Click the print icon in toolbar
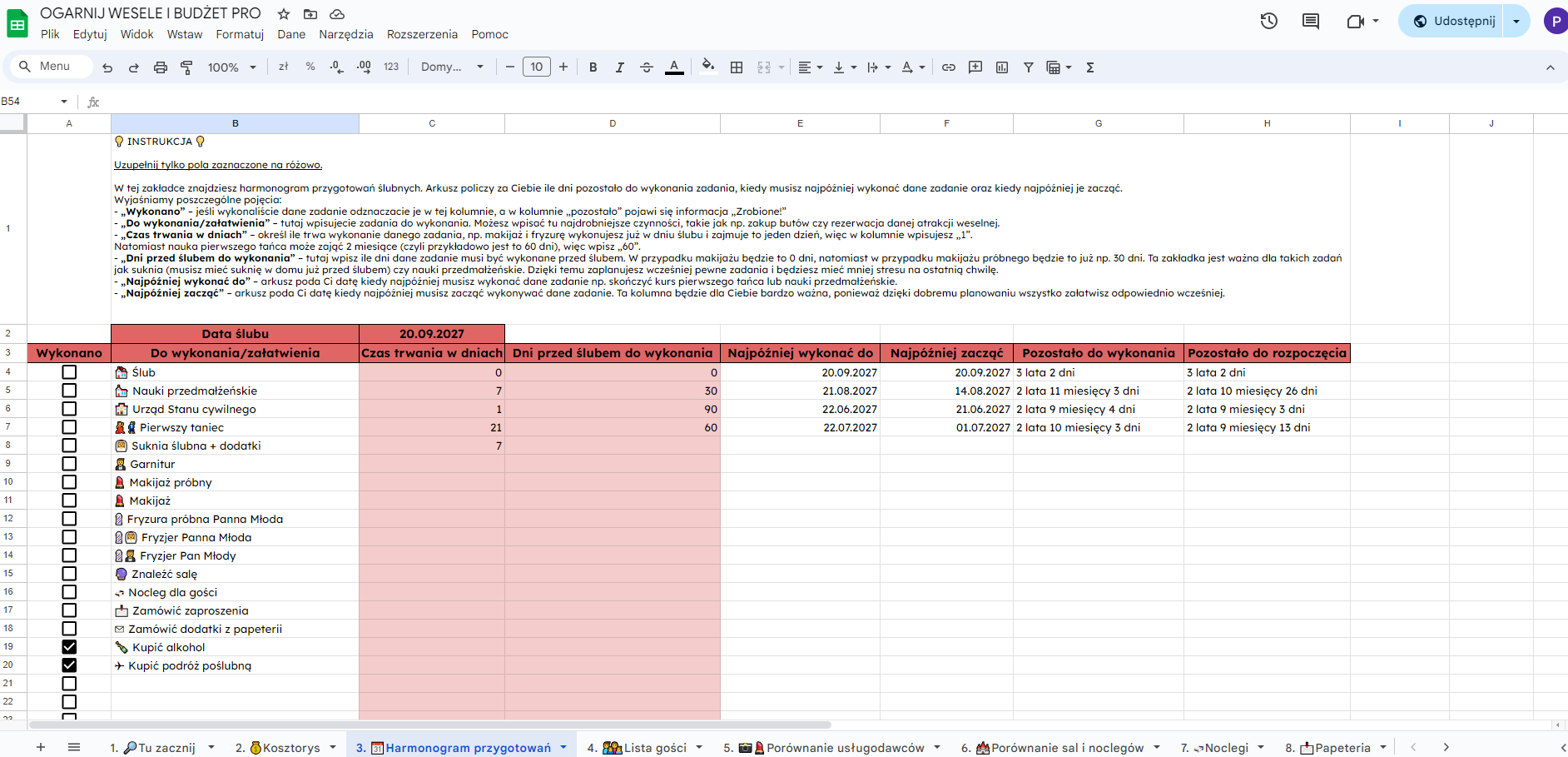The width and height of the screenshot is (1568, 757). 161,67
